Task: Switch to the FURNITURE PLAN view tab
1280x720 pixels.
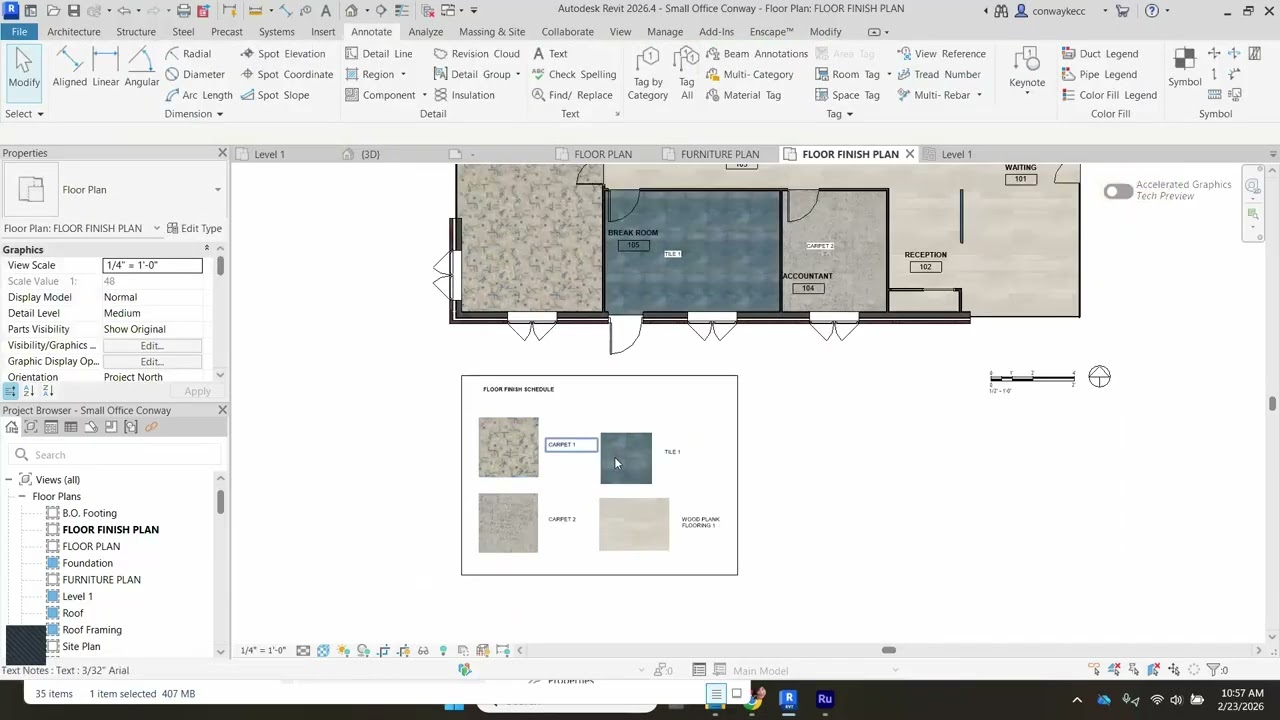Action: click(719, 154)
